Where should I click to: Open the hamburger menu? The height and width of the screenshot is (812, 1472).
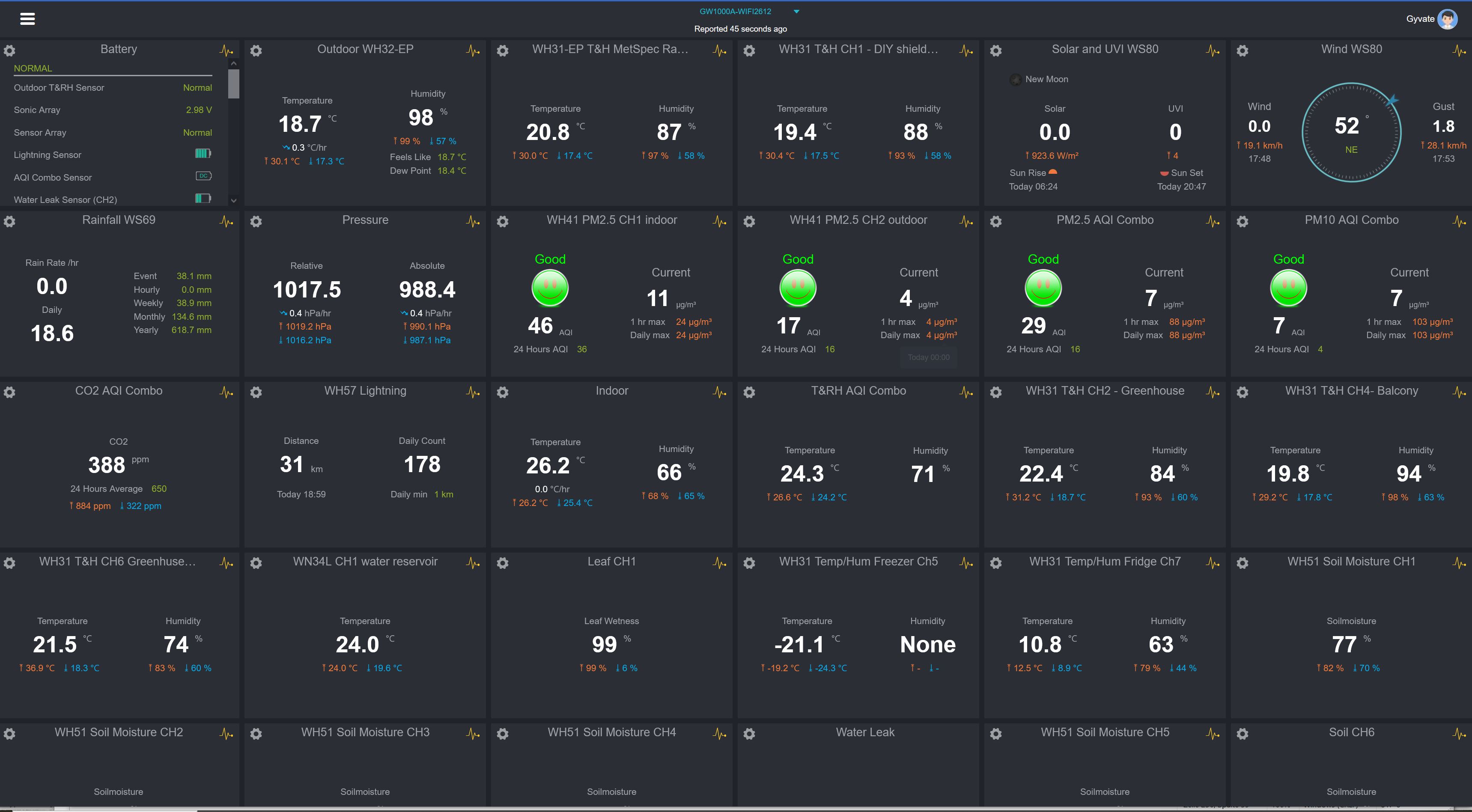click(27, 19)
